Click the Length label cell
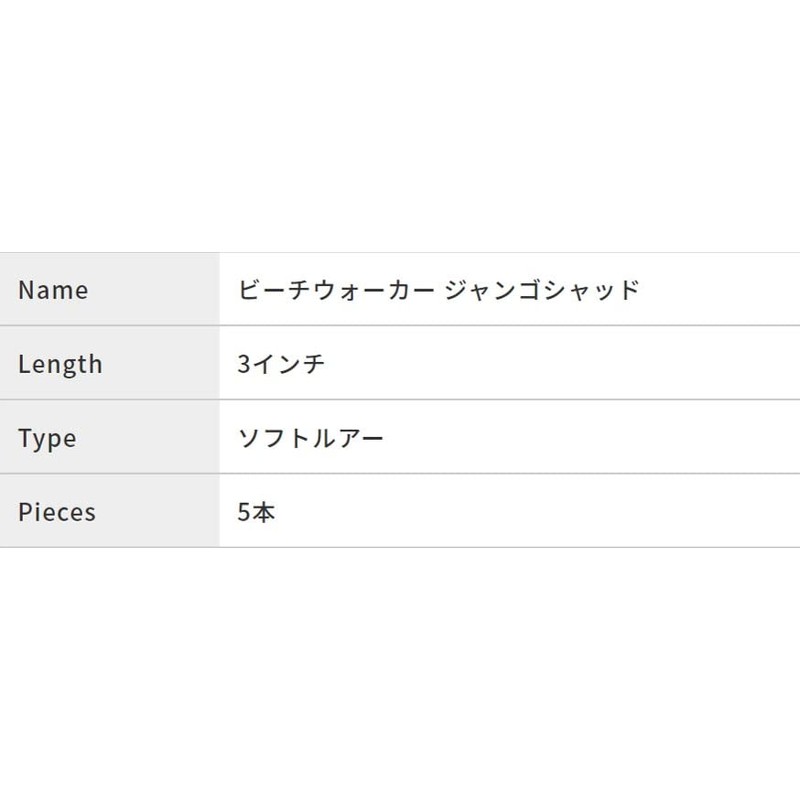The width and height of the screenshot is (800, 800). click(110, 363)
